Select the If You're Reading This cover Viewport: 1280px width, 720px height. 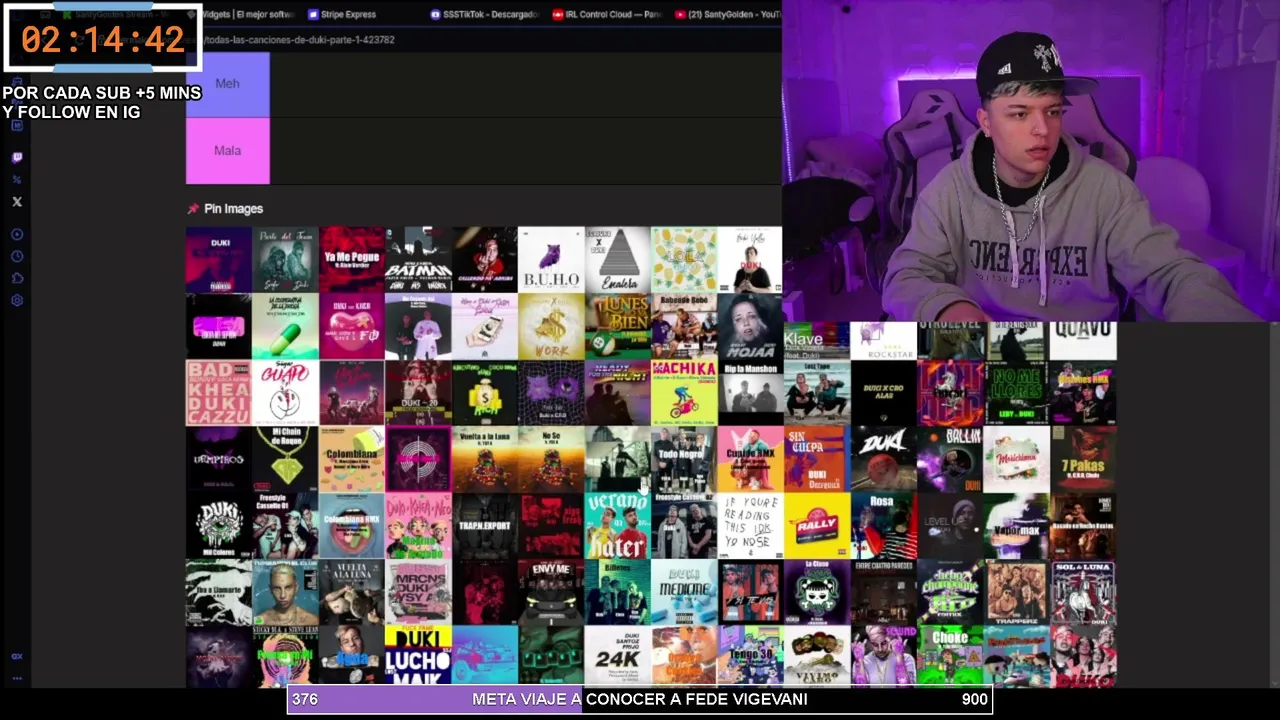pyautogui.click(x=750, y=526)
